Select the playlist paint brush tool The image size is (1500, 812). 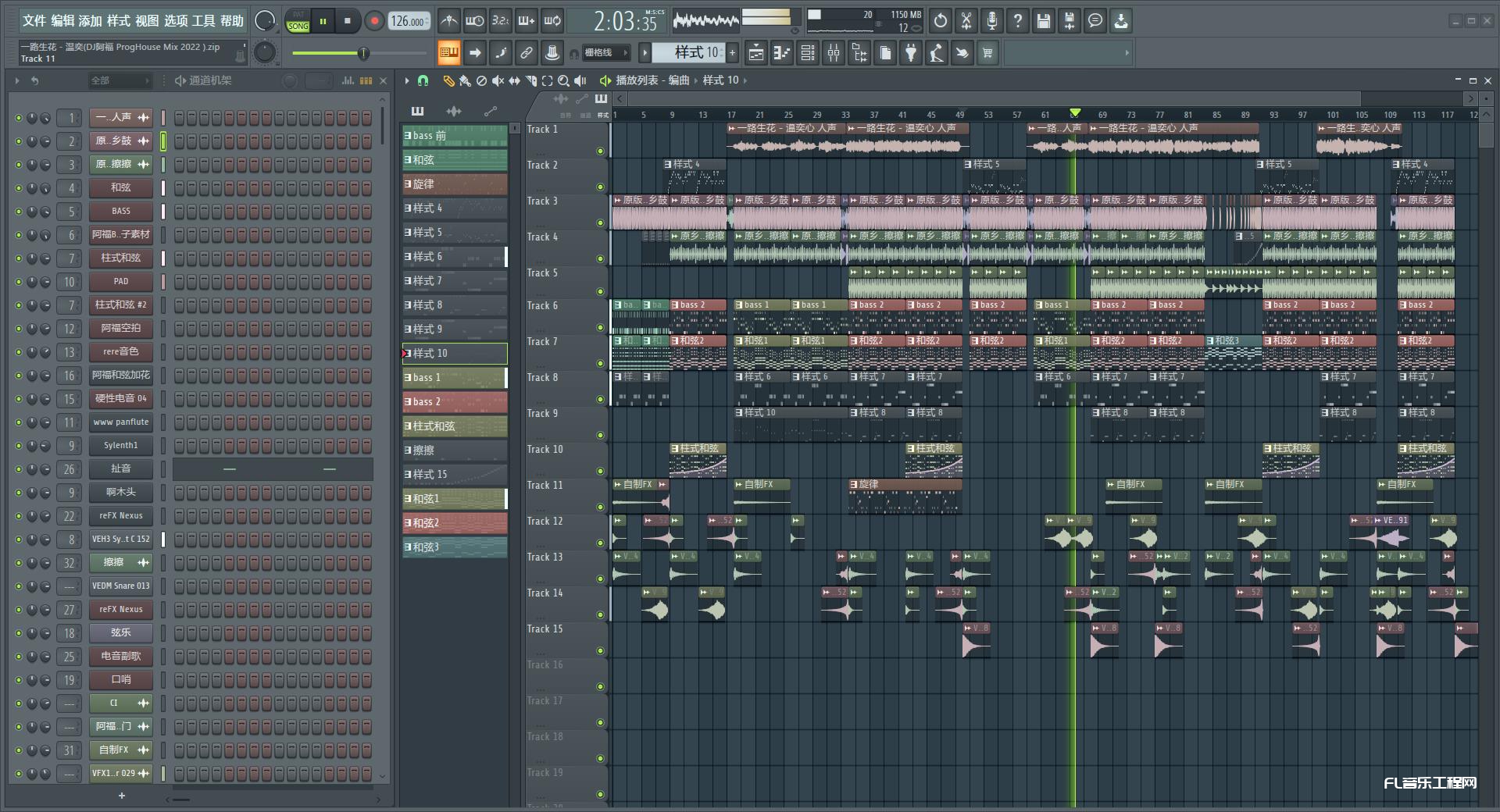[x=465, y=80]
